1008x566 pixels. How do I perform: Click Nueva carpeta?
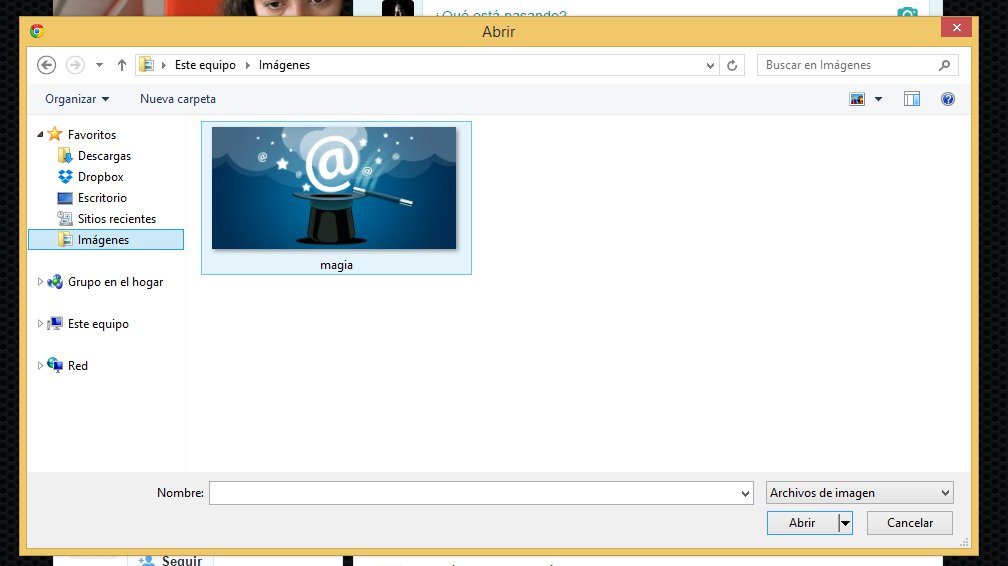pyautogui.click(x=178, y=99)
